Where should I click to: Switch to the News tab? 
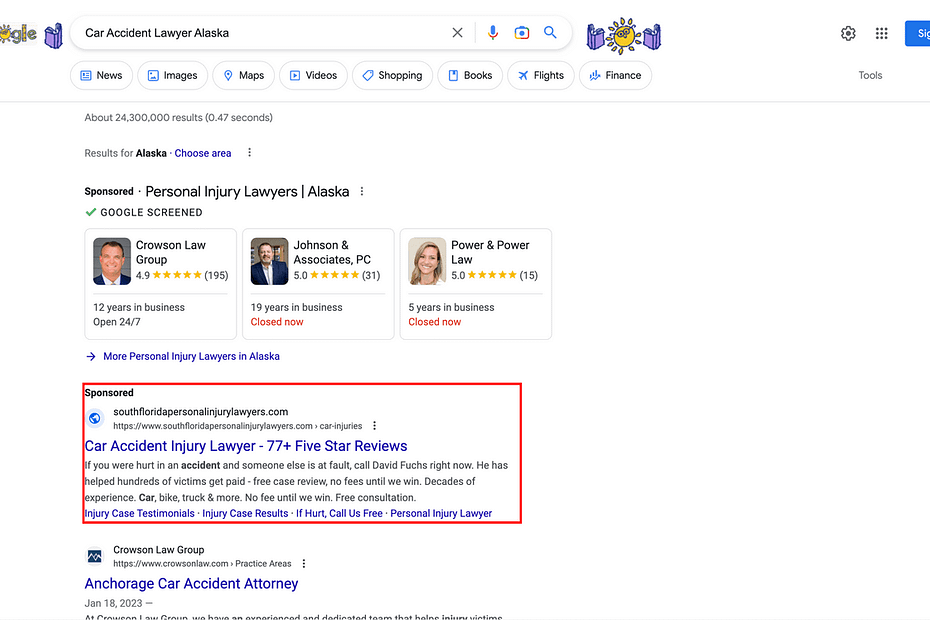101,75
